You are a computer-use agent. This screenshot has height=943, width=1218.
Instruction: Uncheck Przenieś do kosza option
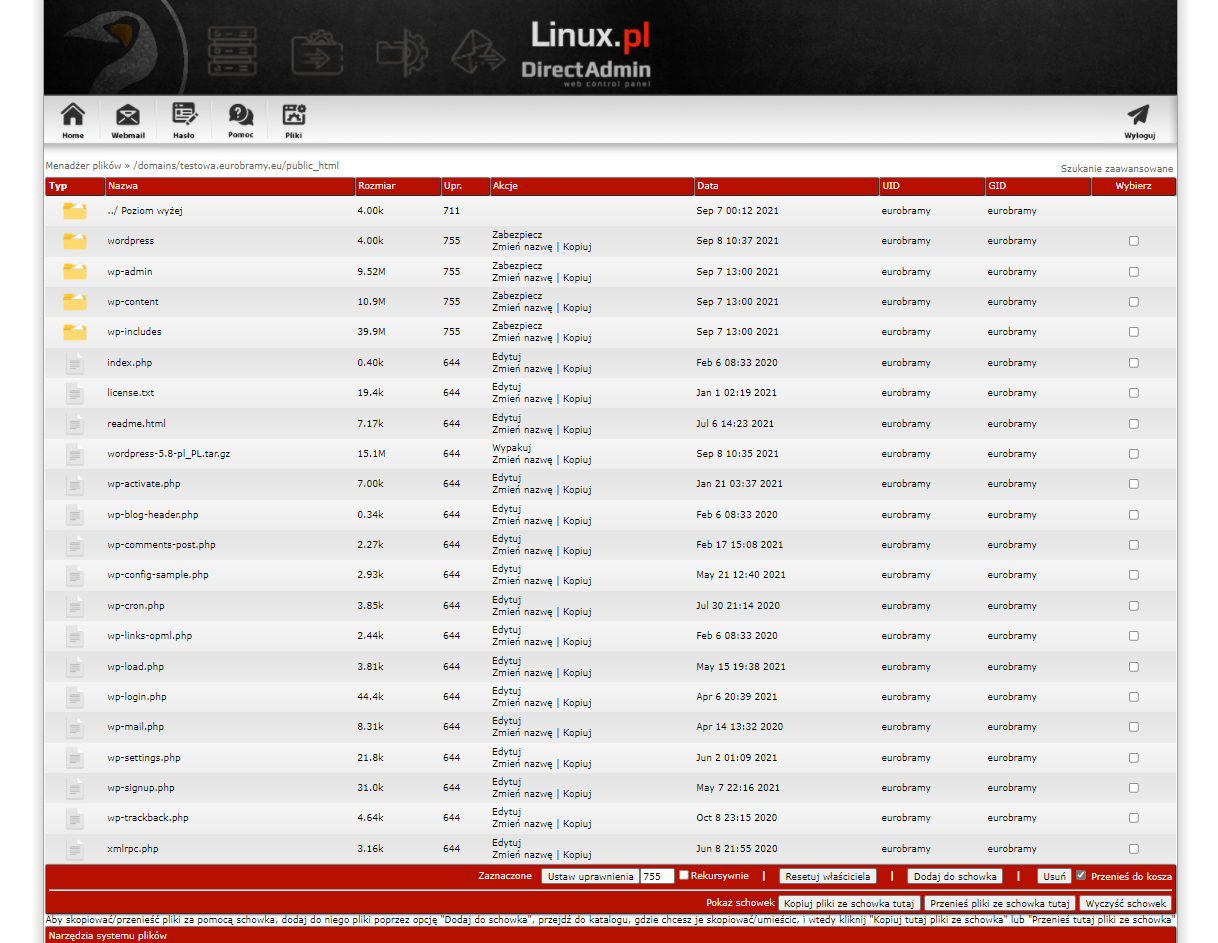1080,876
